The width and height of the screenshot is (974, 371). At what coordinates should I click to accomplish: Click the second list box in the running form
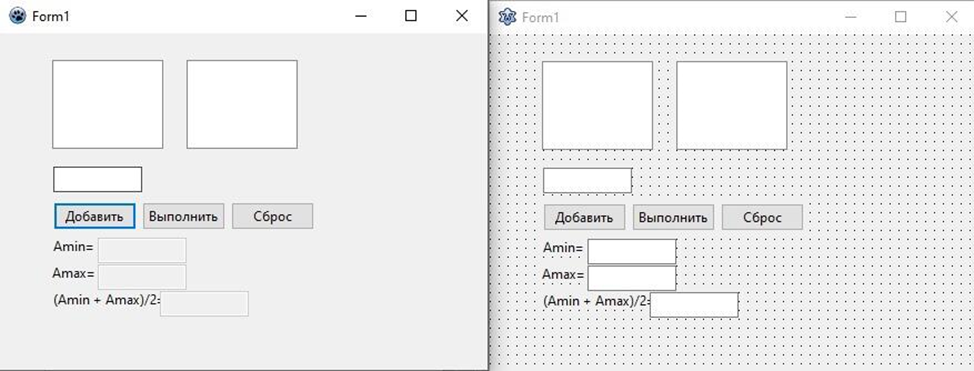[x=242, y=104]
